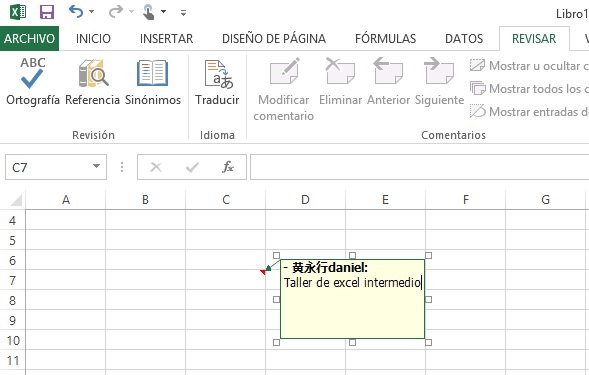Click the Excel application icon
This screenshot has width=589, height=375.
18,12
